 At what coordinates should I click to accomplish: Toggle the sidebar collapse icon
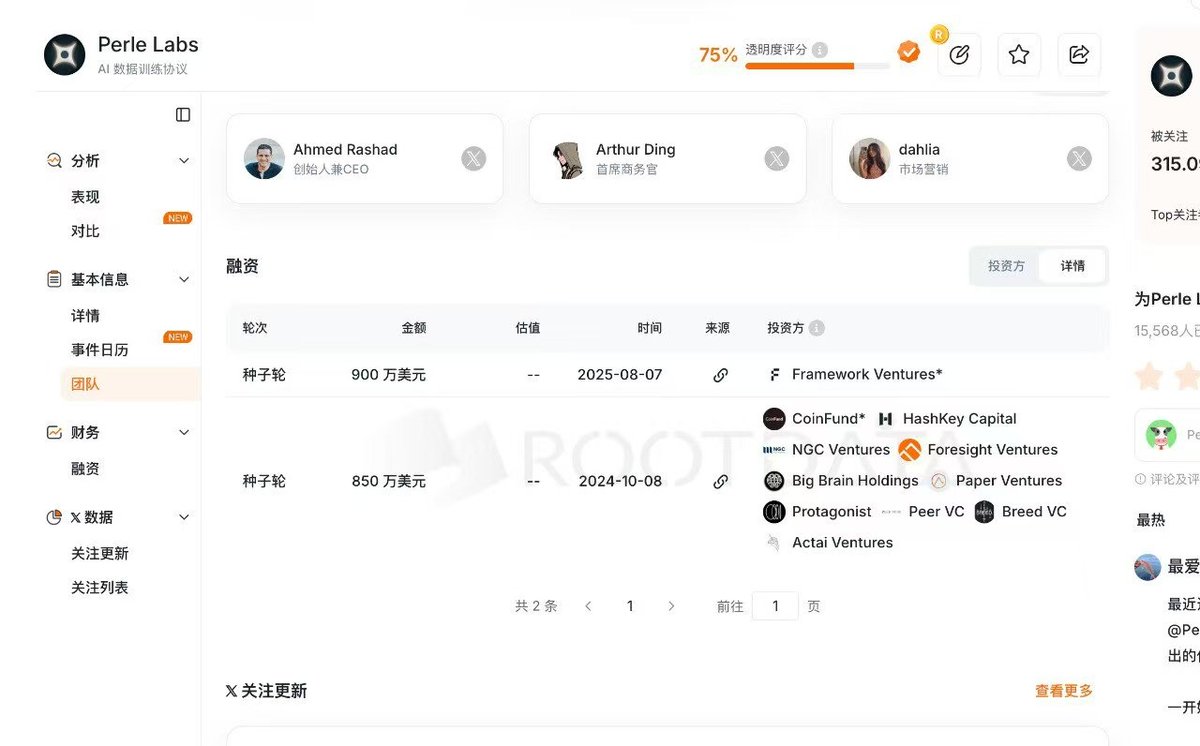click(183, 115)
